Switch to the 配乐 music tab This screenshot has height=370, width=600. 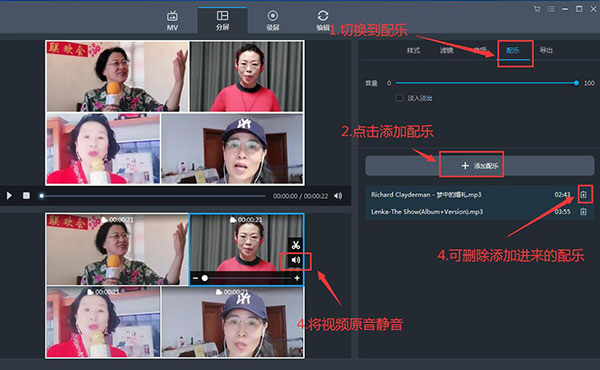click(513, 50)
